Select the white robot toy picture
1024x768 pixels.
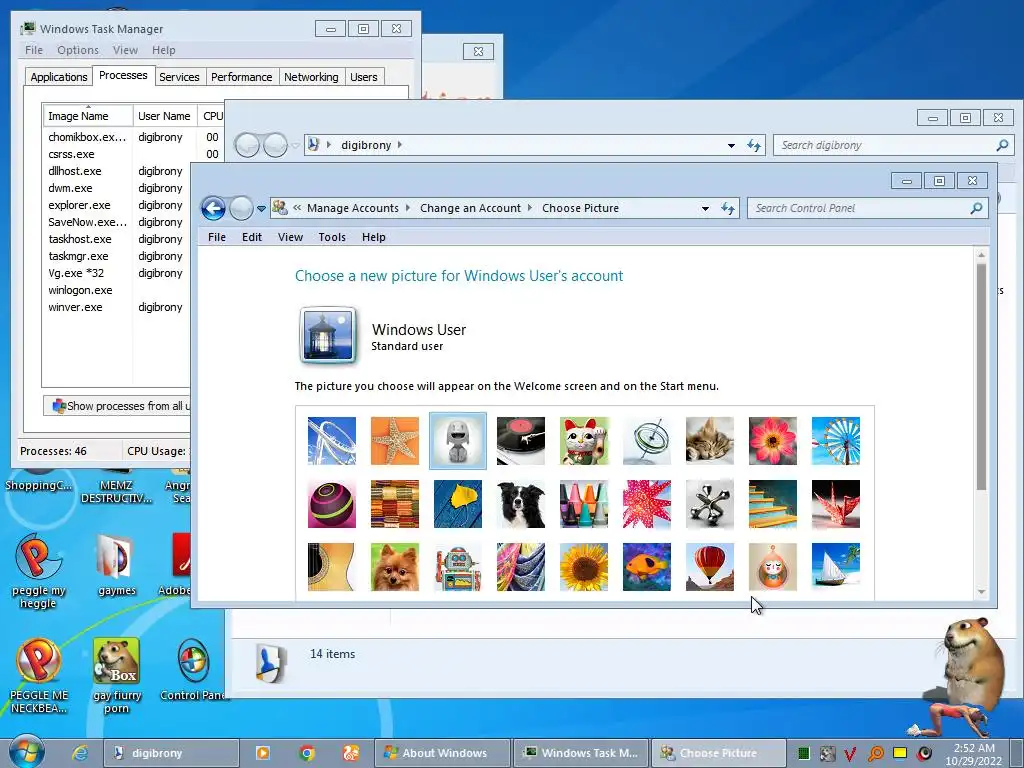point(458,441)
